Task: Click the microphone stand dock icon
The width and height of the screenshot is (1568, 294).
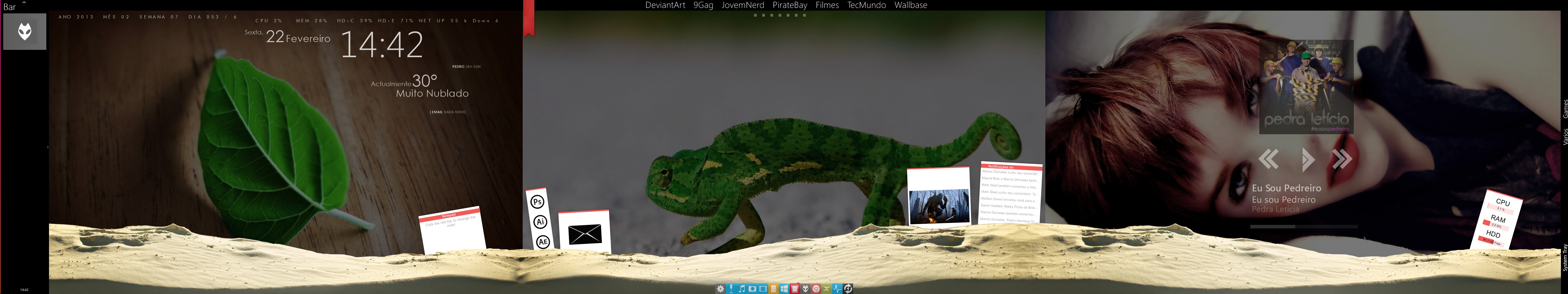Action: pos(731,289)
